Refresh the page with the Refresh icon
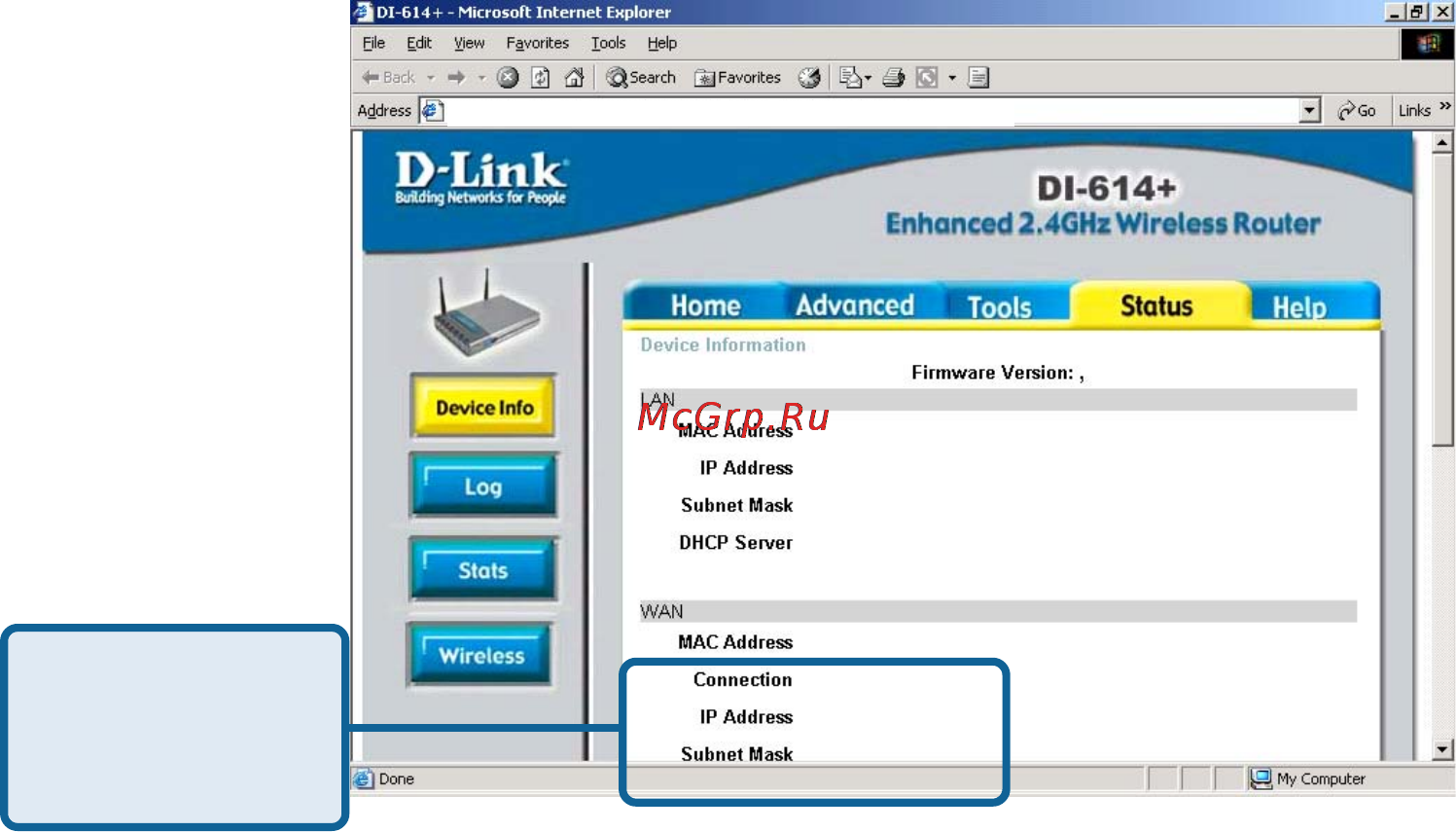Viewport: 1456px width, 832px height. tap(541, 78)
